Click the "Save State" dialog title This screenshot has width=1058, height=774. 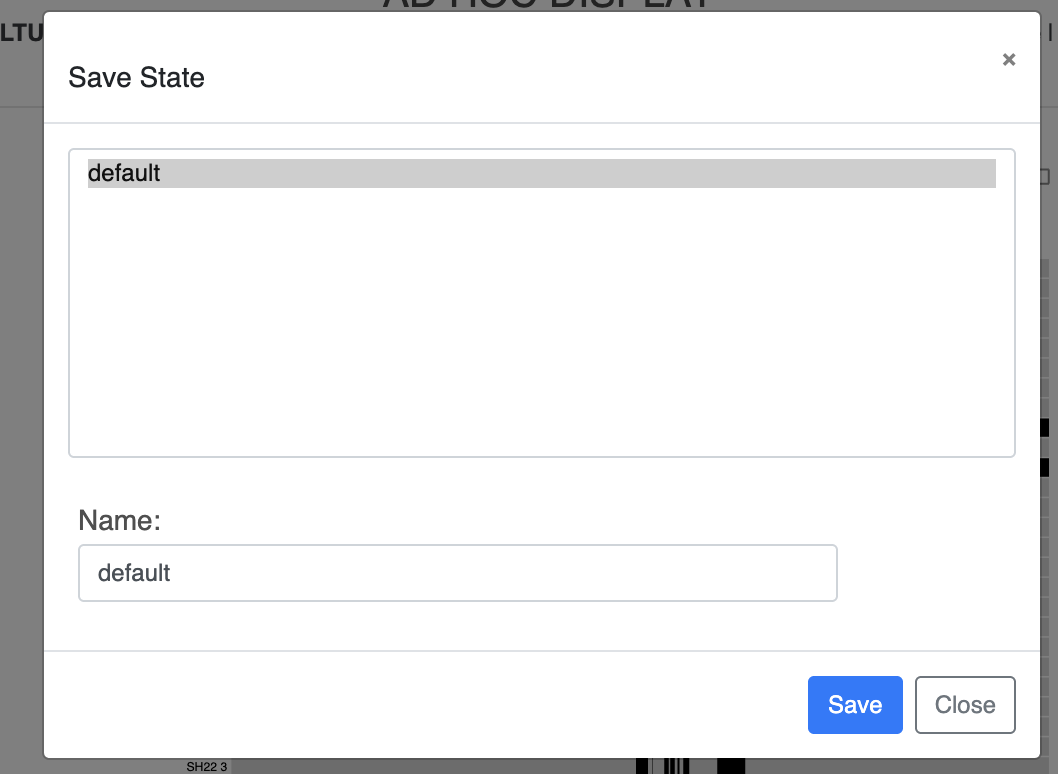pyautogui.click(x=136, y=78)
